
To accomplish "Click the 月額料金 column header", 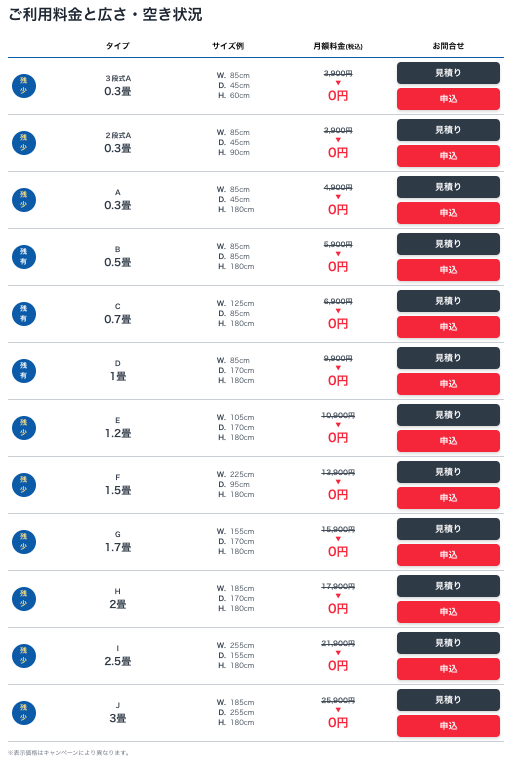I will tap(338, 46).
